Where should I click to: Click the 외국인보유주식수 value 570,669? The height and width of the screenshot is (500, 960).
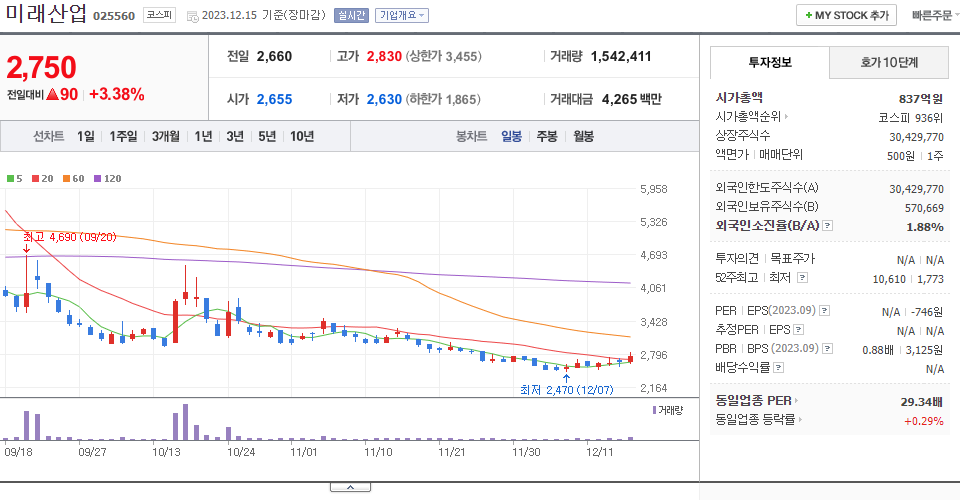coord(924,208)
